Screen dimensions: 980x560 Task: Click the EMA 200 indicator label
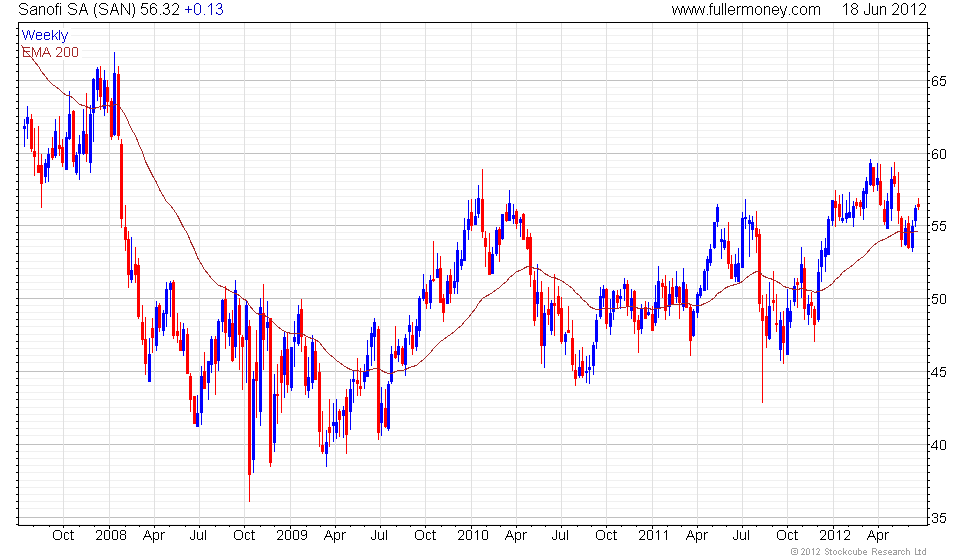click(x=50, y=52)
